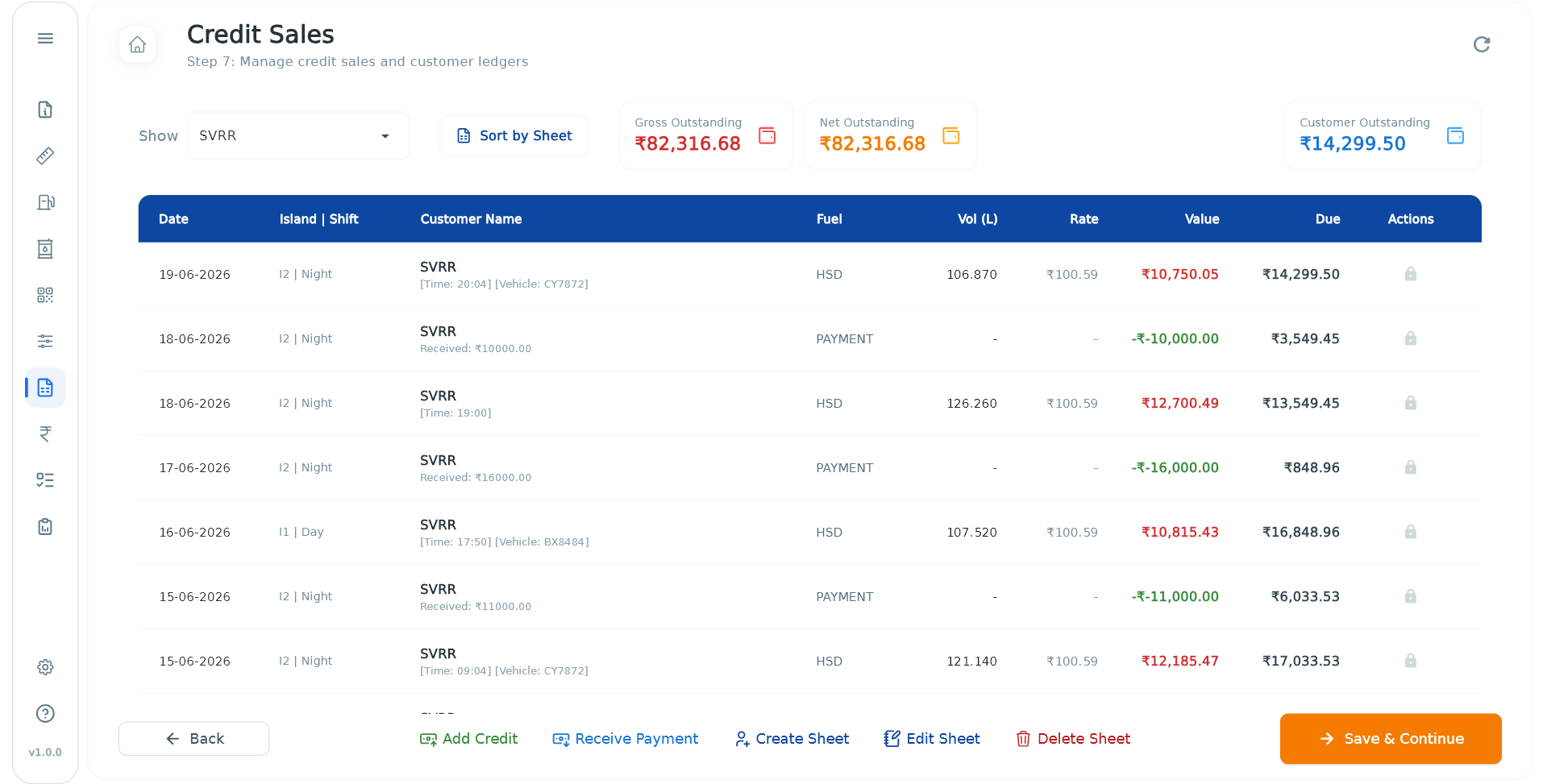Open the checklist sidebar icon
This screenshot has width=1547, height=784.
(45, 480)
